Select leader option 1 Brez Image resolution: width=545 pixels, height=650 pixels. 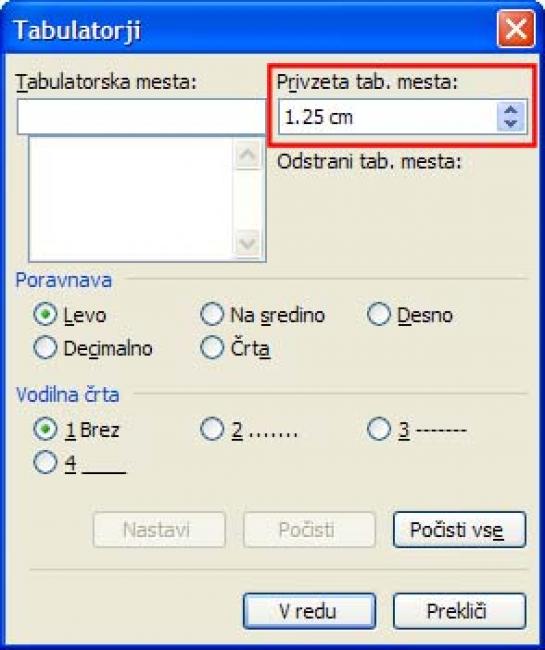[45, 429]
